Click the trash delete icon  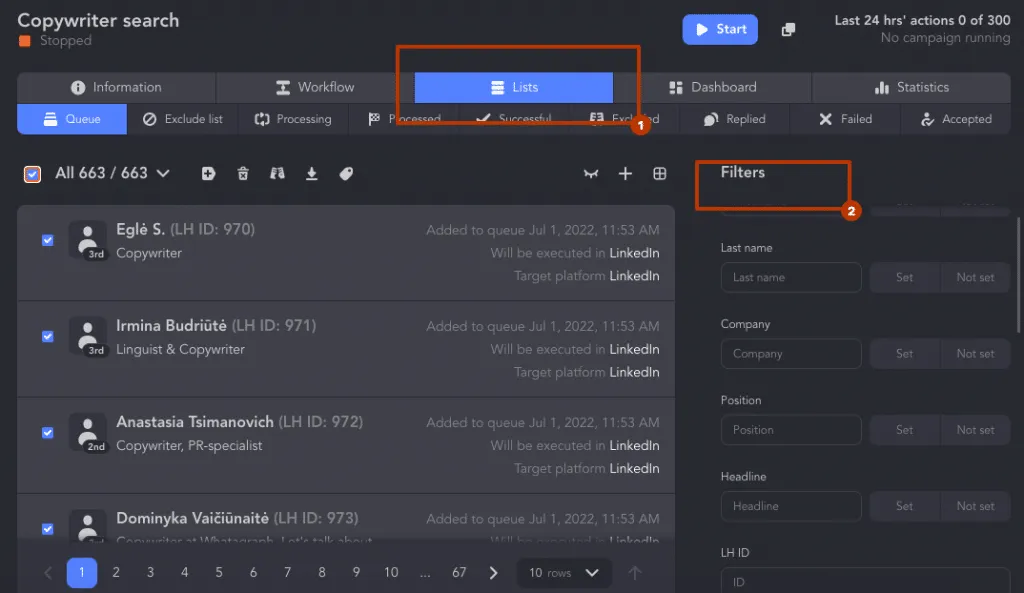click(x=243, y=173)
